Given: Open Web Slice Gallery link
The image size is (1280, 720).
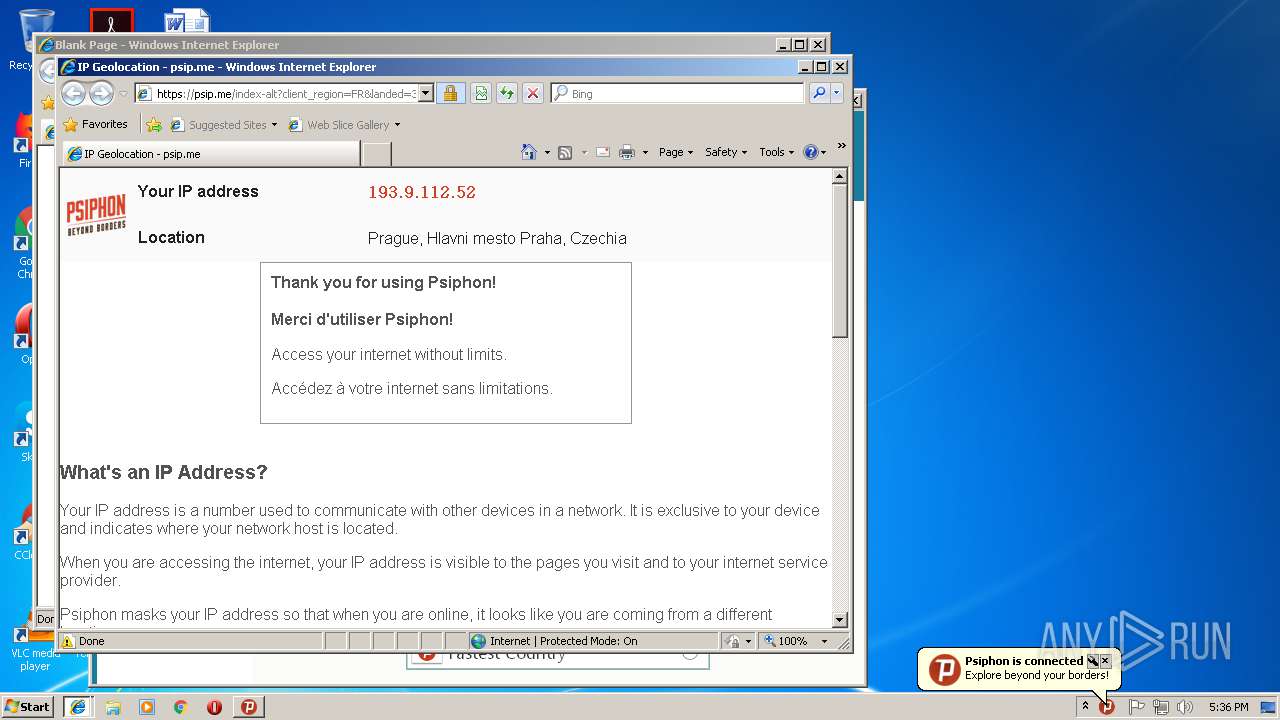Looking at the screenshot, I should (339, 125).
